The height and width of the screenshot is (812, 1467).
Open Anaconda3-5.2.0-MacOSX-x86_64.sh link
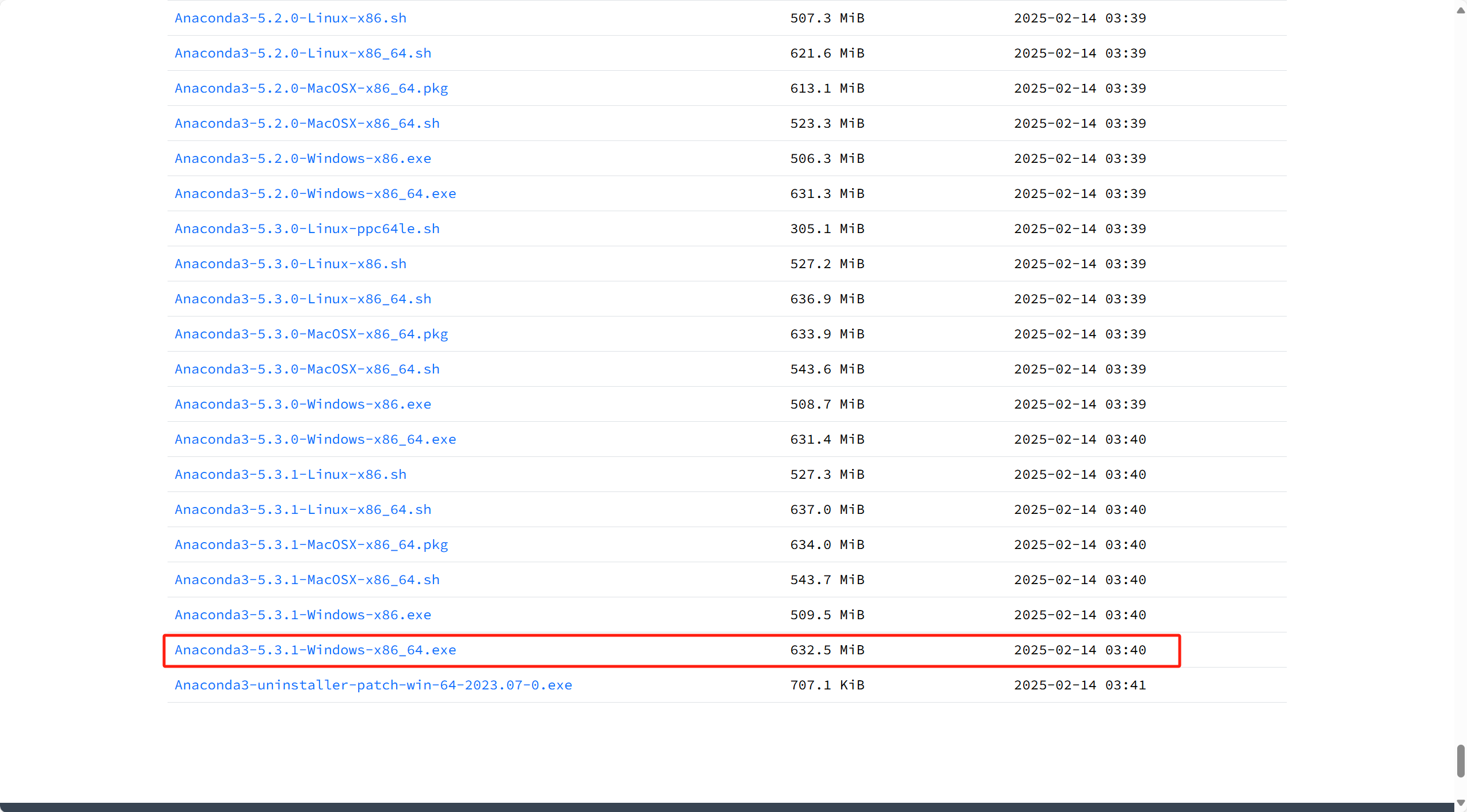pyautogui.click(x=307, y=123)
